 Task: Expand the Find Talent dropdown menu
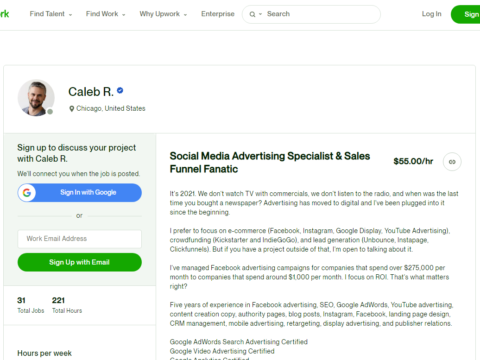tap(51, 14)
